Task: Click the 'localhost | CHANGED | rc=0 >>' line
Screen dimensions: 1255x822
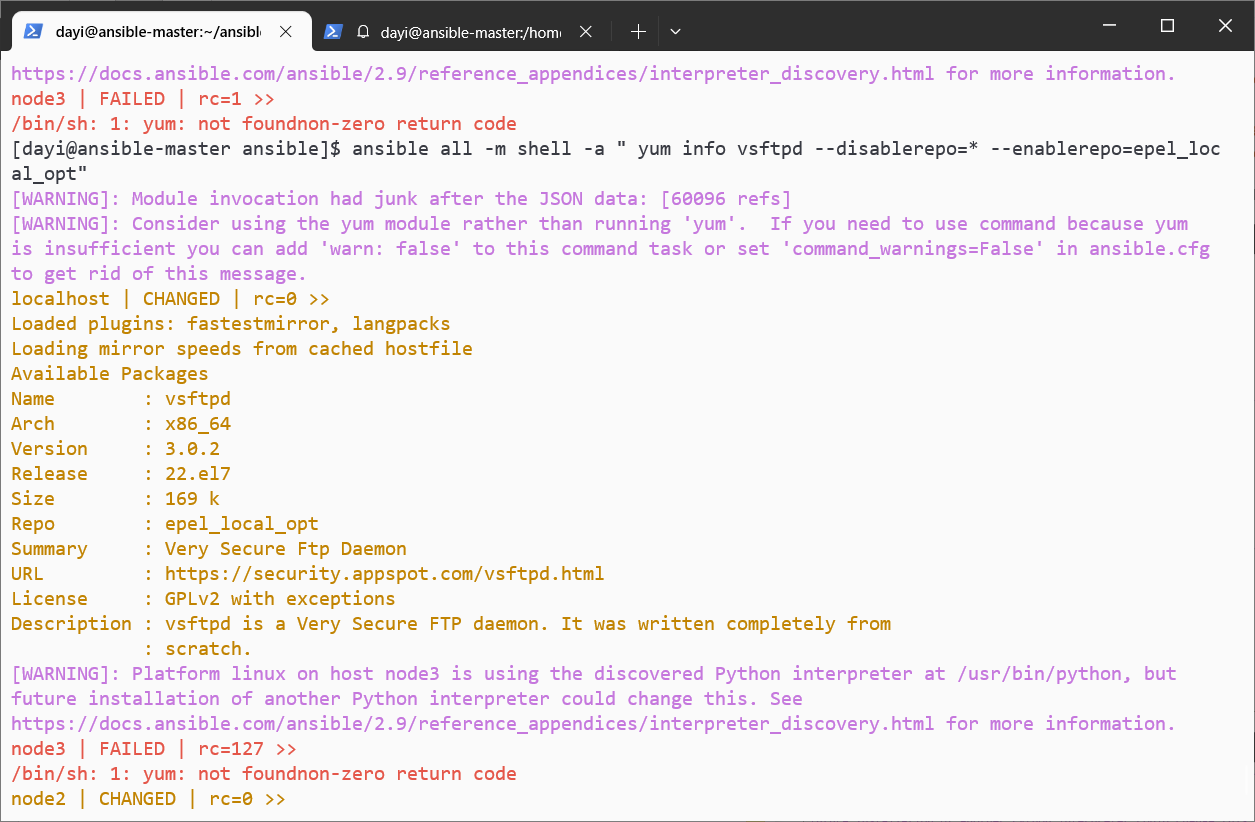Action: tap(170, 299)
